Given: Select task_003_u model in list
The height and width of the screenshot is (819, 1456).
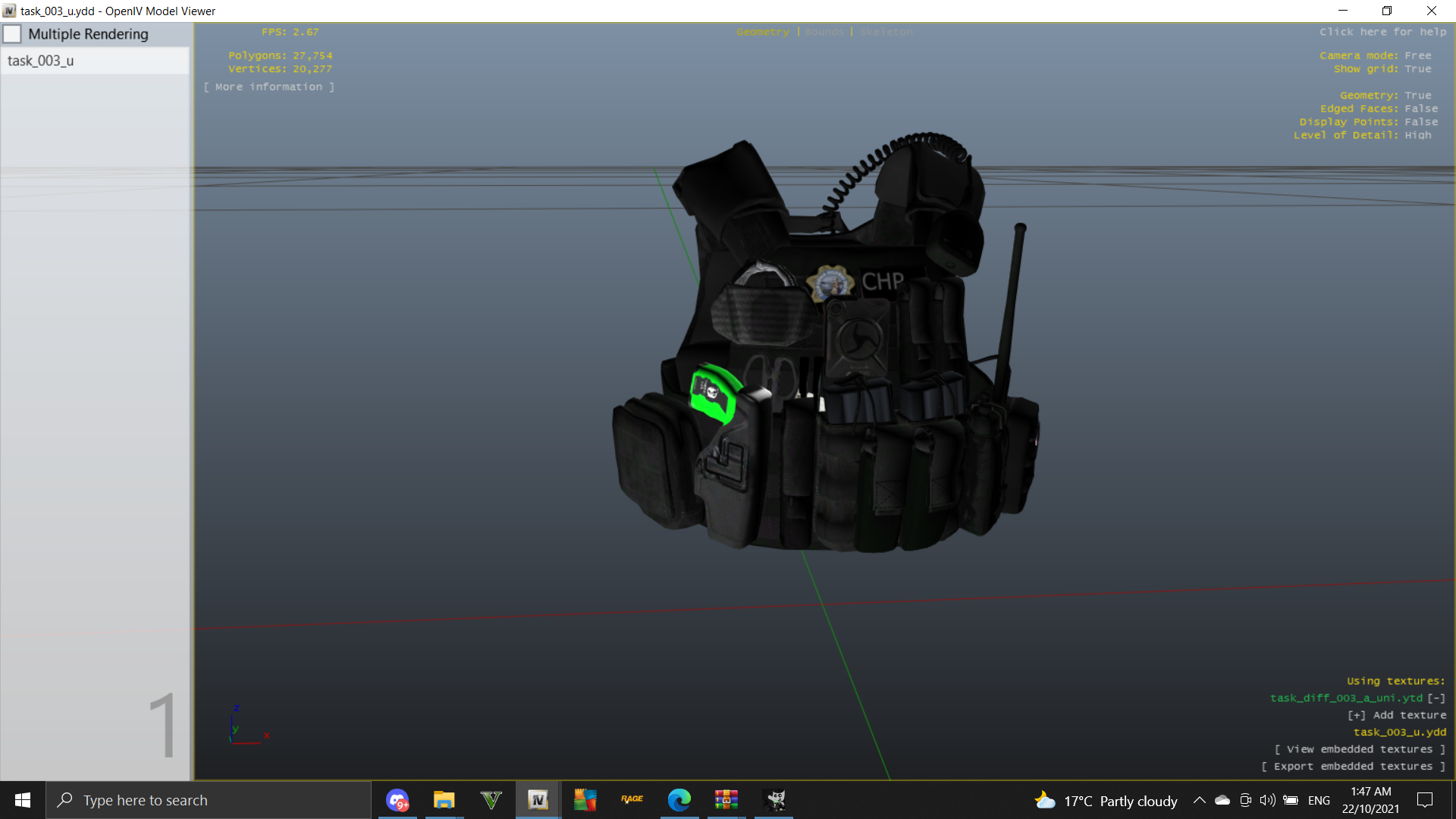Looking at the screenshot, I should point(41,61).
